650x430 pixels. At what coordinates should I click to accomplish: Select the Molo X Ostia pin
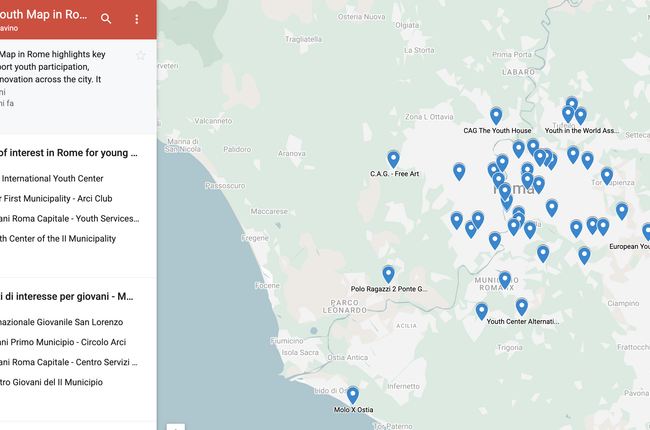[x=353, y=396]
